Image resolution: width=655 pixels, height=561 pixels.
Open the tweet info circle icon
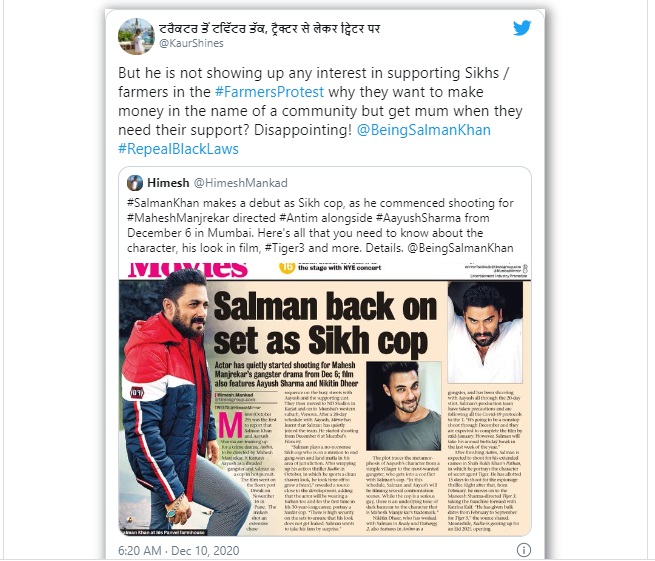tap(524, 550)
